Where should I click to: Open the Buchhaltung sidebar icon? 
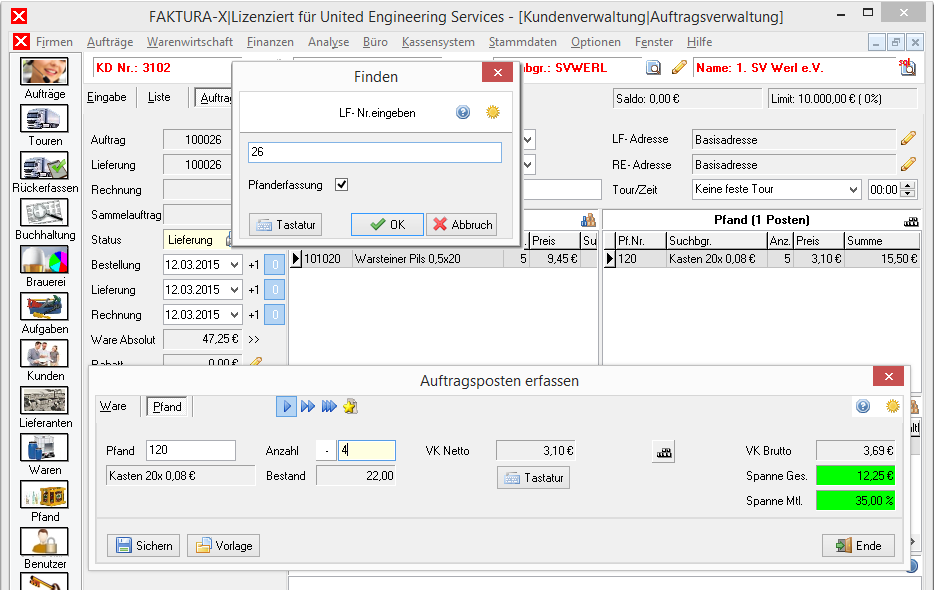[44, 213]
